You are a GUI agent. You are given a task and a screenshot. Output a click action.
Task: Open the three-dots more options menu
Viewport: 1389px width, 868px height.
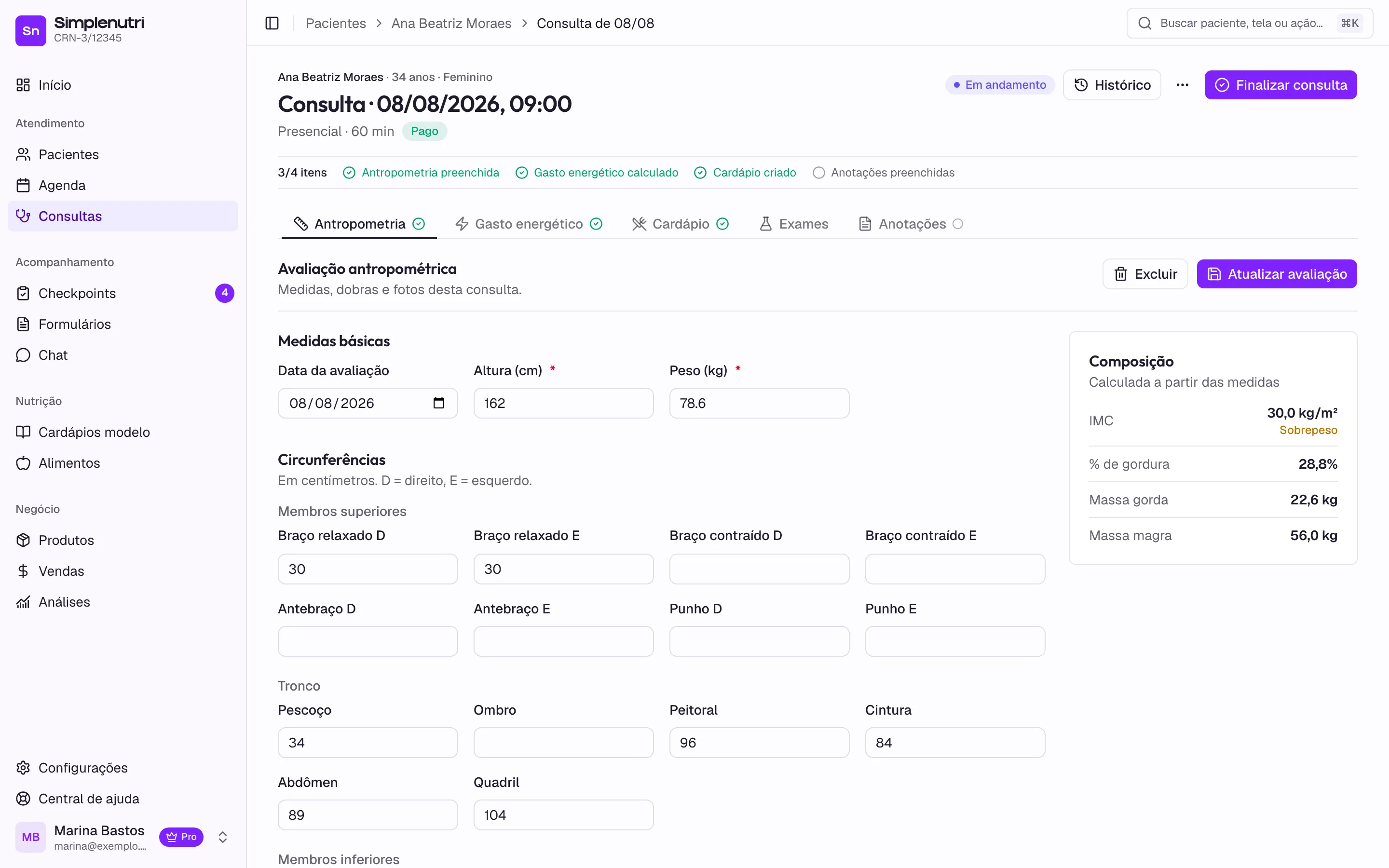1183,85
